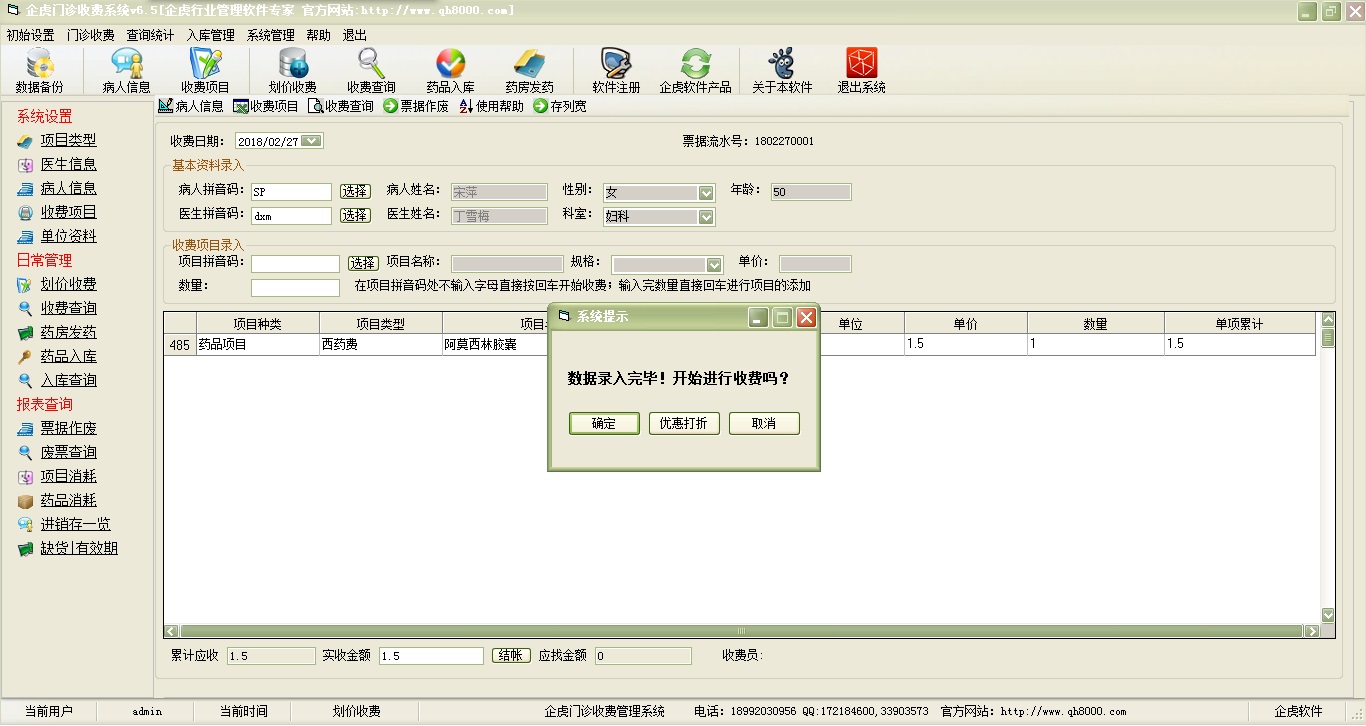Open the 门诊收费 menu
The height and width of the screenshot is (726, 1366).
[91, 35]
